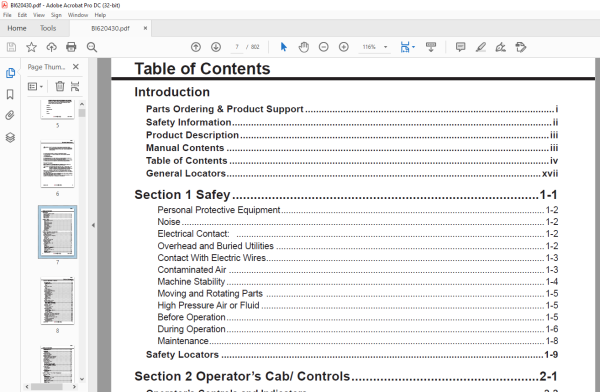Switch to the Tools tab
Screen dimensions: 600x392
pyautogui.click(x=48, y=28)
